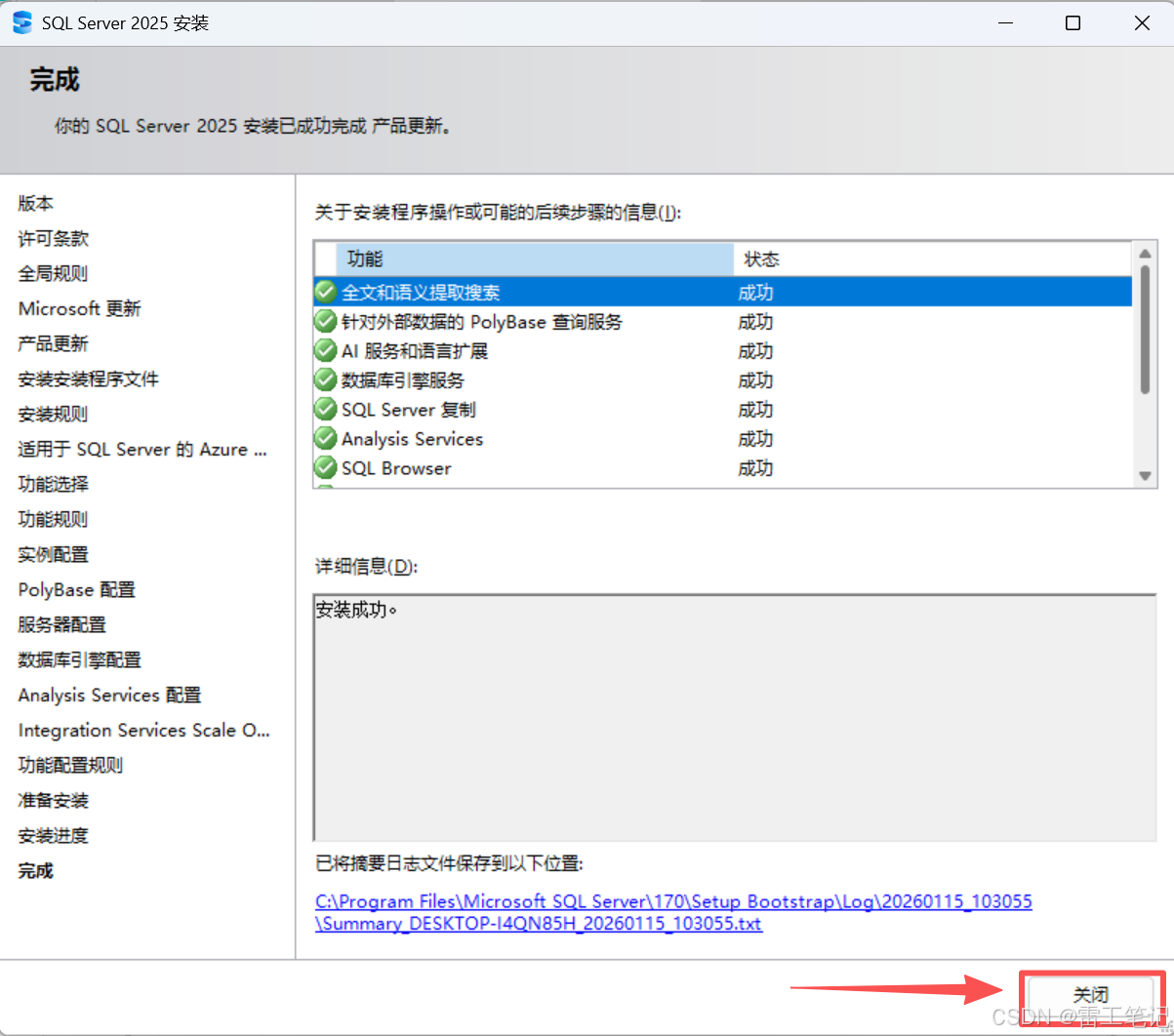Click the 实例配置 step in sidebar
Image resolution: width=1174 pixels, height=1036 pixels.
(54, 554)
